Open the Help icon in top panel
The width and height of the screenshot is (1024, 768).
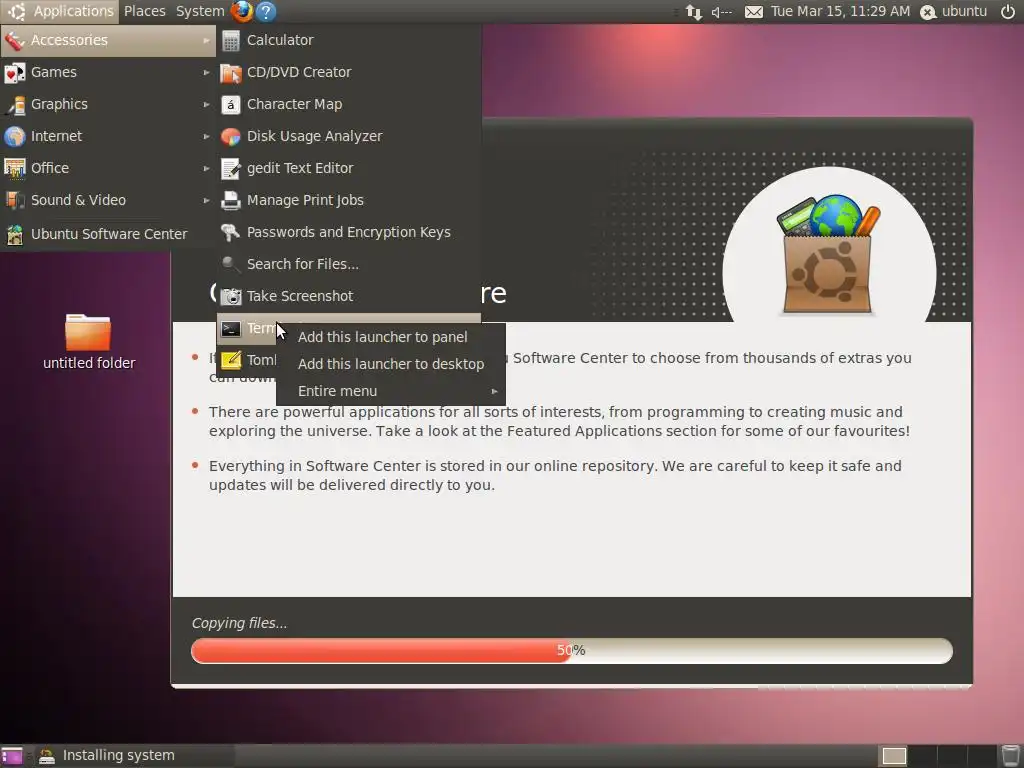point(266,11)
